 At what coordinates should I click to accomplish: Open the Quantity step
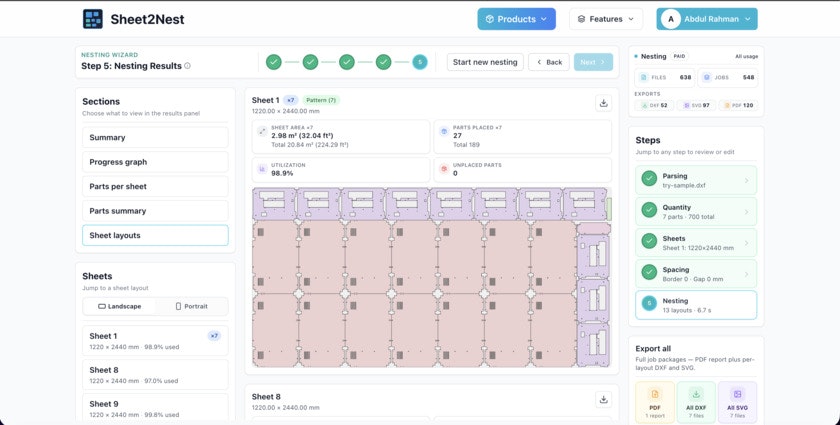tap(696, 211)
